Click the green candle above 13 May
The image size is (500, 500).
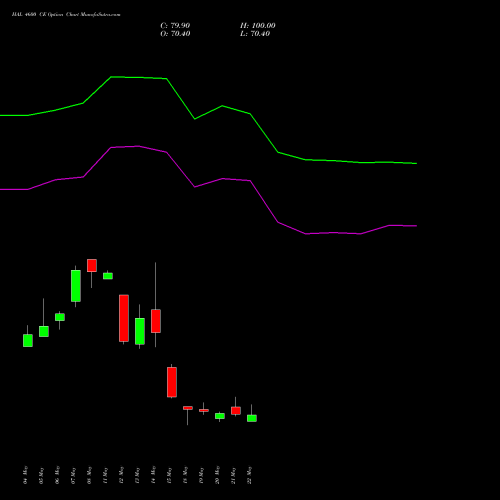(140, 331)
